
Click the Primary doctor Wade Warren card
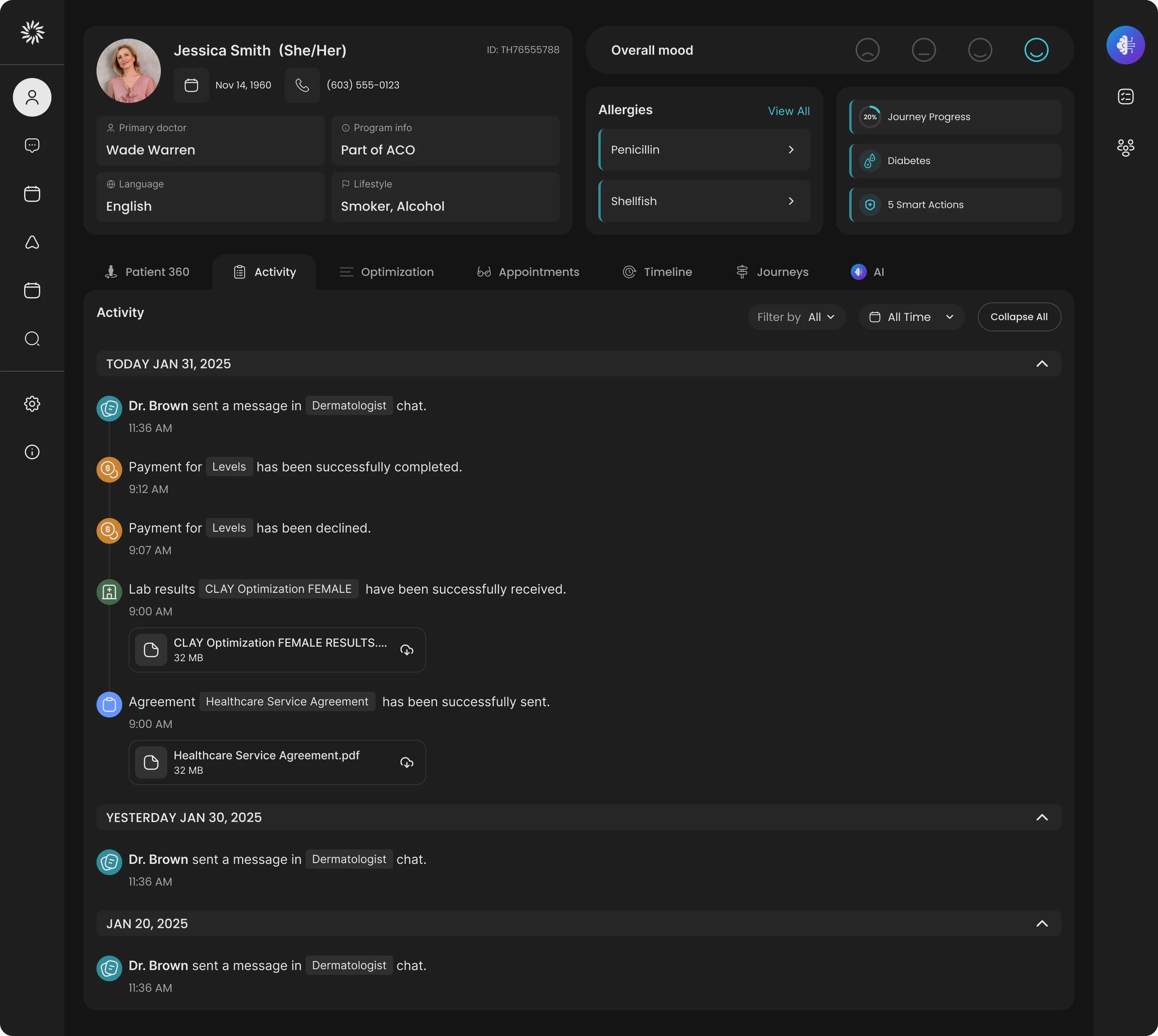pos(210,141)
